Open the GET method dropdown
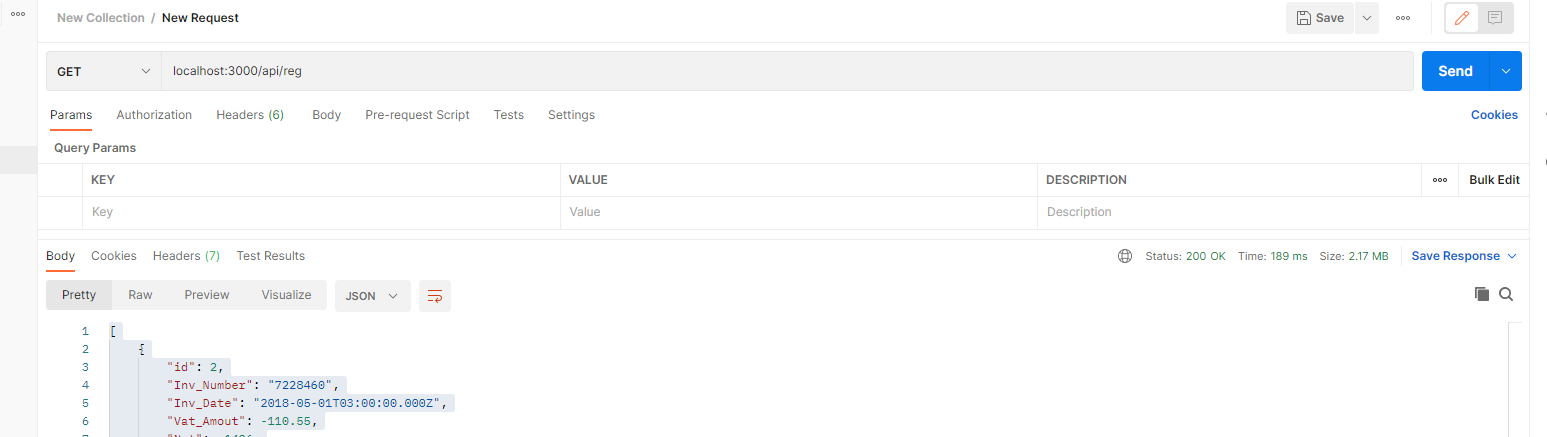This screenshot has width=1547, height=437. pos(103,71)
